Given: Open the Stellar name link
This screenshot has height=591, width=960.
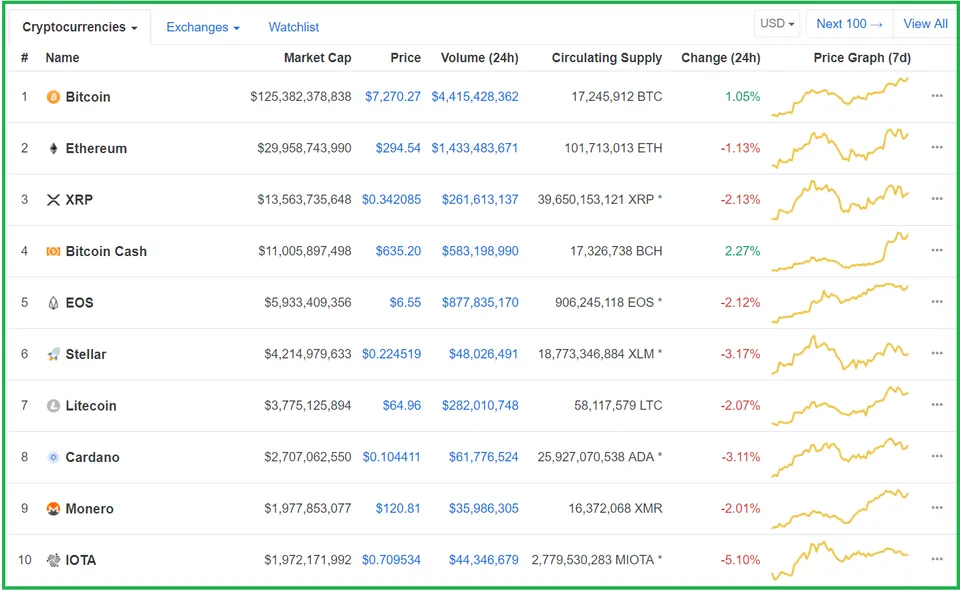Looking at the screenshot, I should coord(86,354).
